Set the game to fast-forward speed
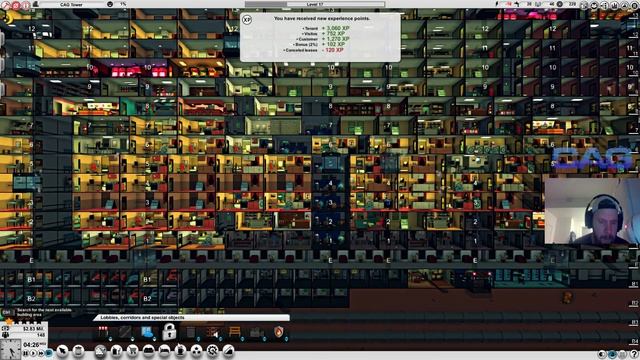This screenshot has width=640, height=360. point(41,353)
